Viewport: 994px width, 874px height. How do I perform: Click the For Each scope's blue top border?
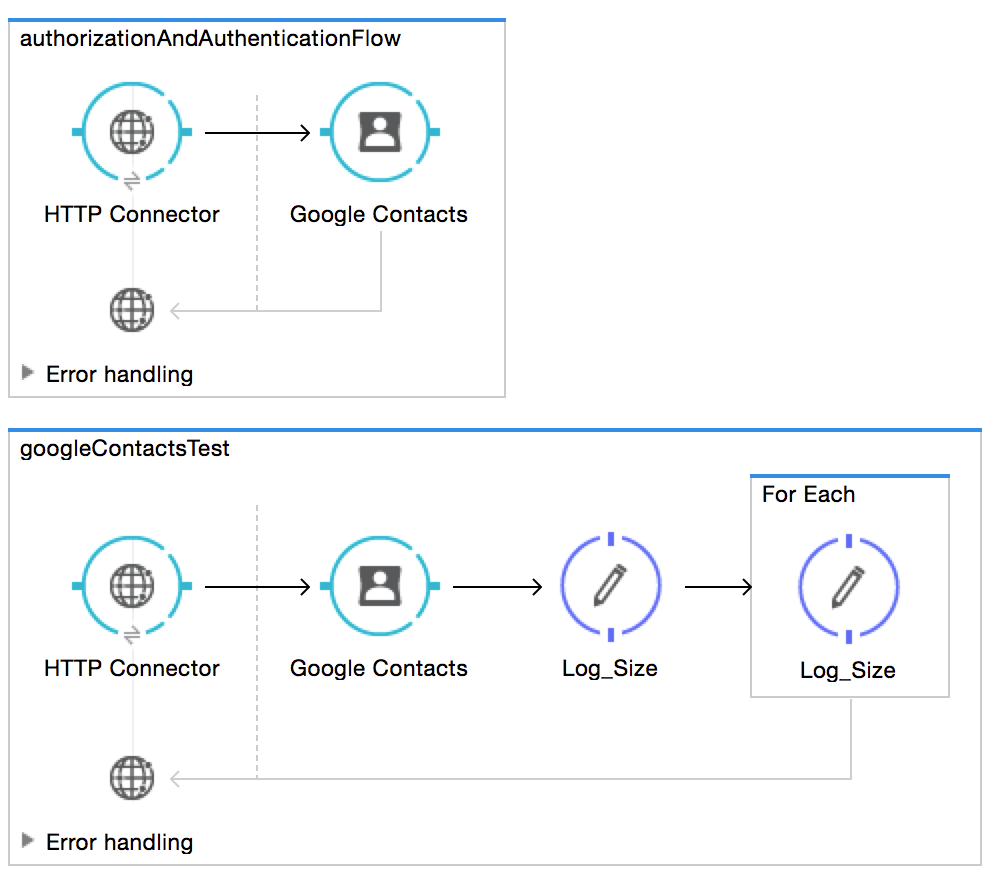pyautogui.click(x=848, y=476)
